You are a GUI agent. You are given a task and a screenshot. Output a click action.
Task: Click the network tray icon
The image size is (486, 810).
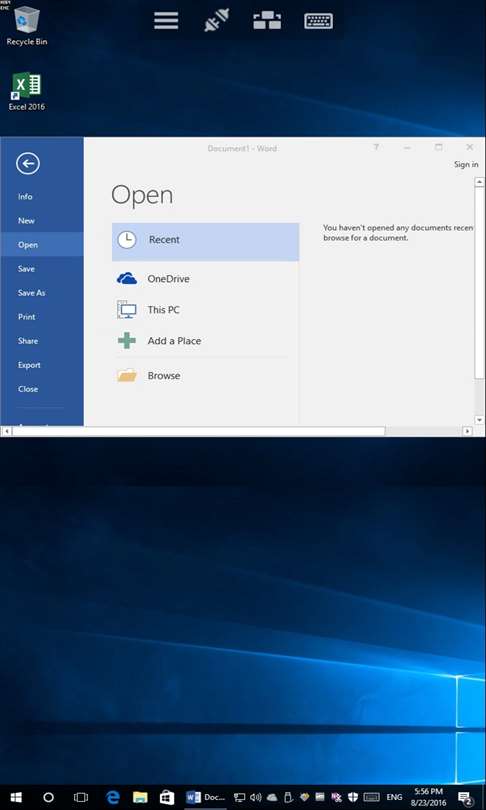click(239, 798)
